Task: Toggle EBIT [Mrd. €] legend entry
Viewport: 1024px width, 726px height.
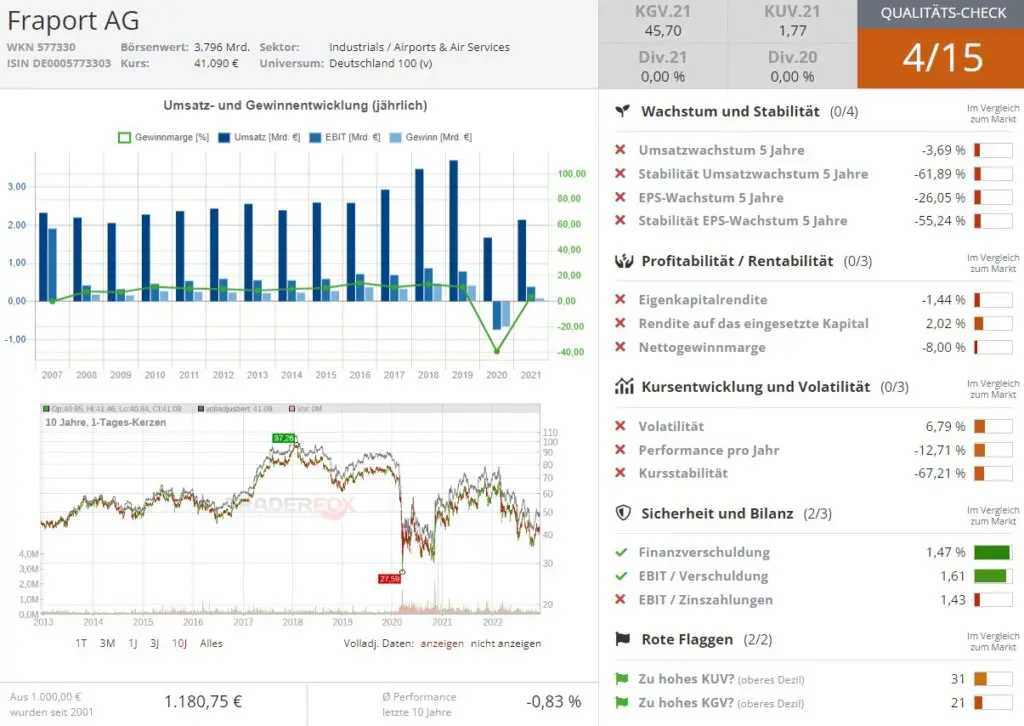Action: pyautogui.click(x=344, y=137)
